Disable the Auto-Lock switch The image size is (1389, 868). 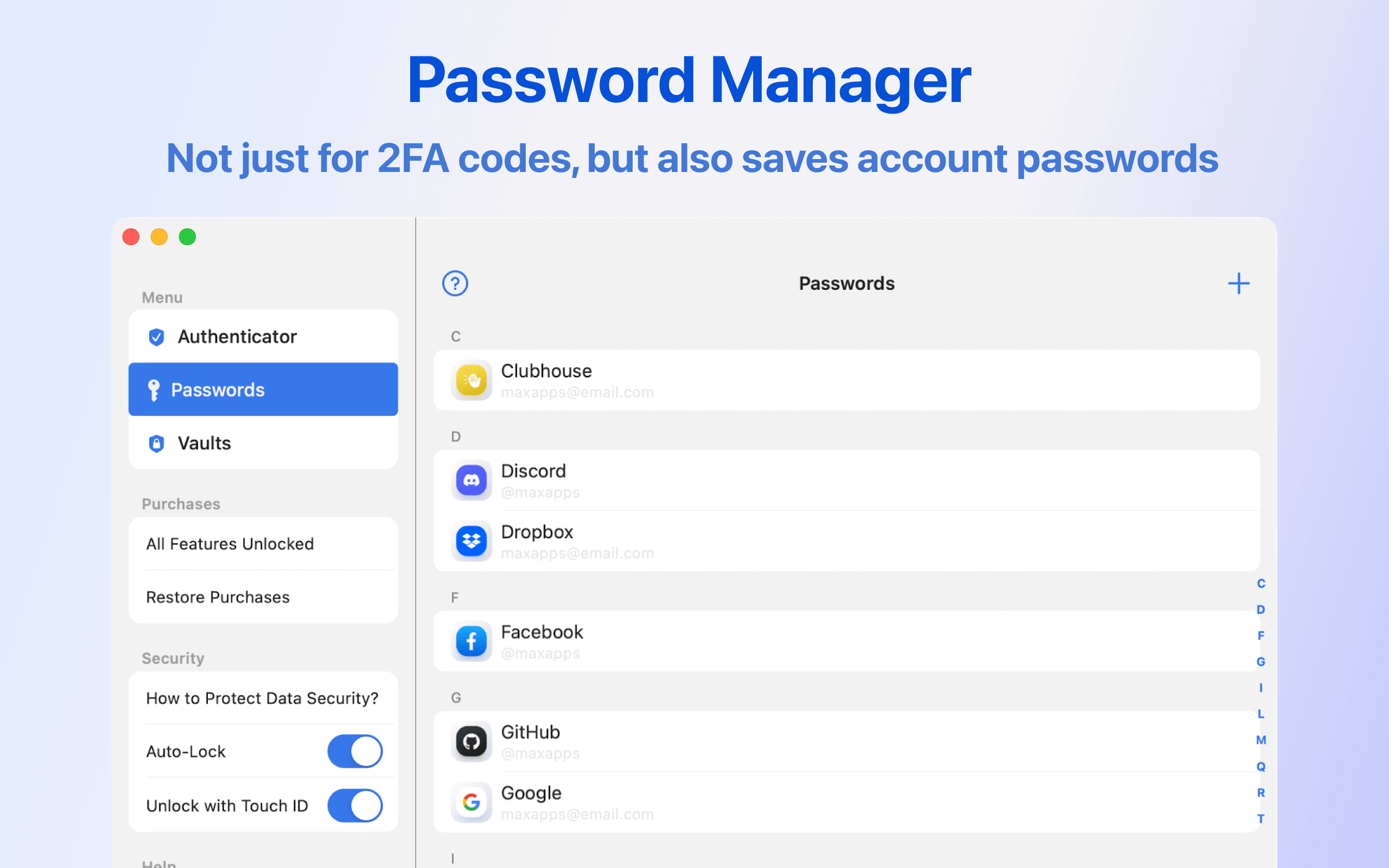tap(354, 751)
